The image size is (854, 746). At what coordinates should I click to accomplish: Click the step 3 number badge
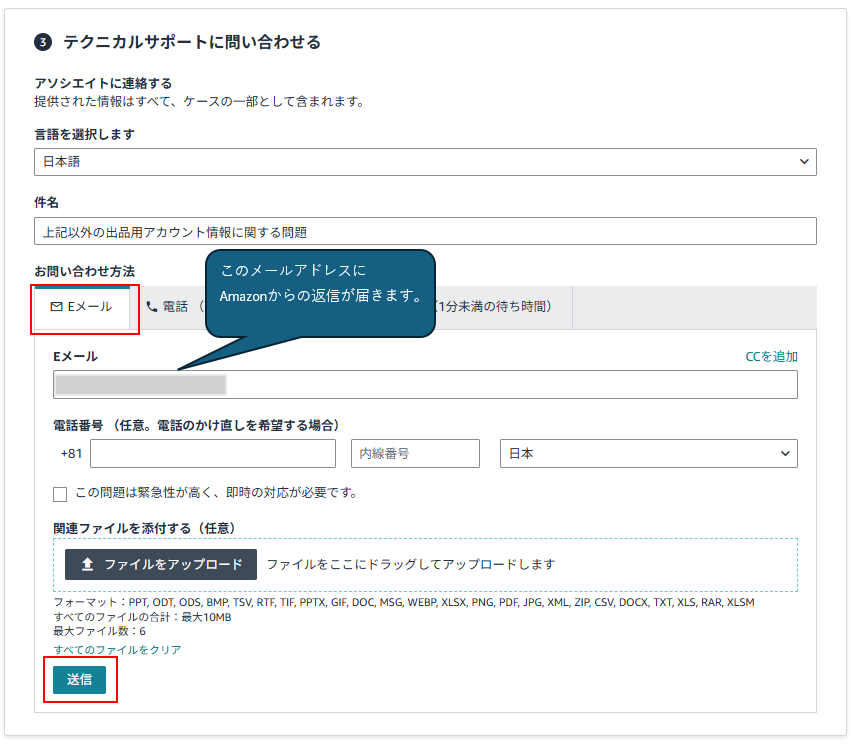pyautogui.click(x=43, y=42)
